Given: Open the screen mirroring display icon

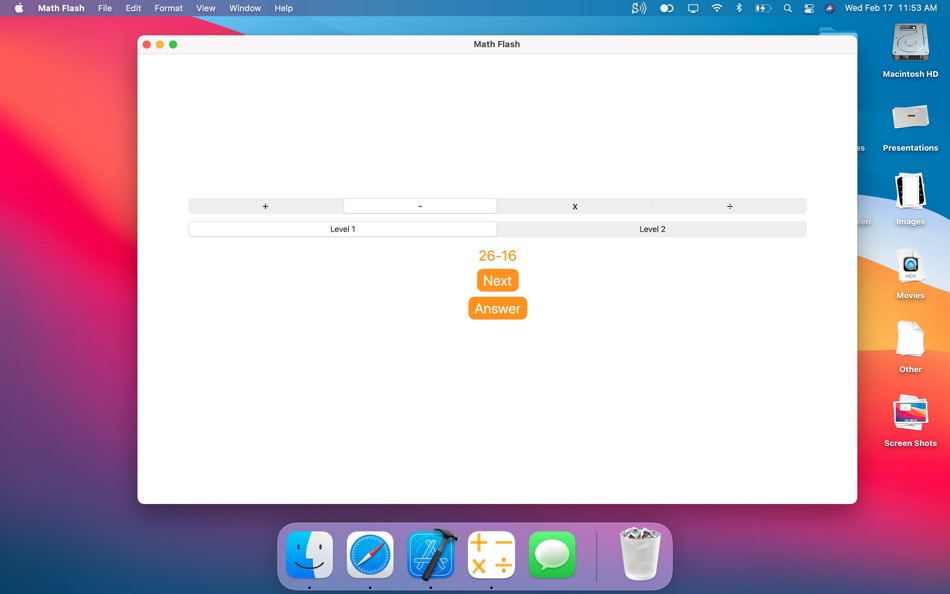Looking at the screenshot, I should [x=693, y=8].
